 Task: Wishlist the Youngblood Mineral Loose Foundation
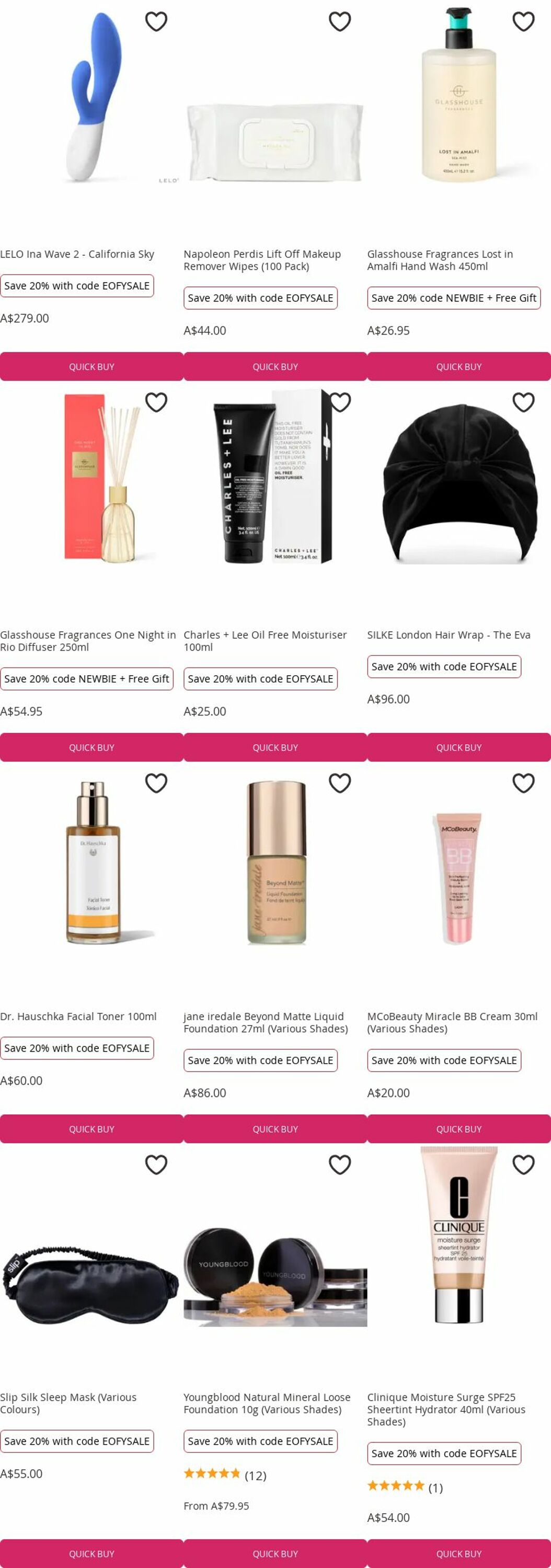pyautogui.click(x=340, y=1165)
